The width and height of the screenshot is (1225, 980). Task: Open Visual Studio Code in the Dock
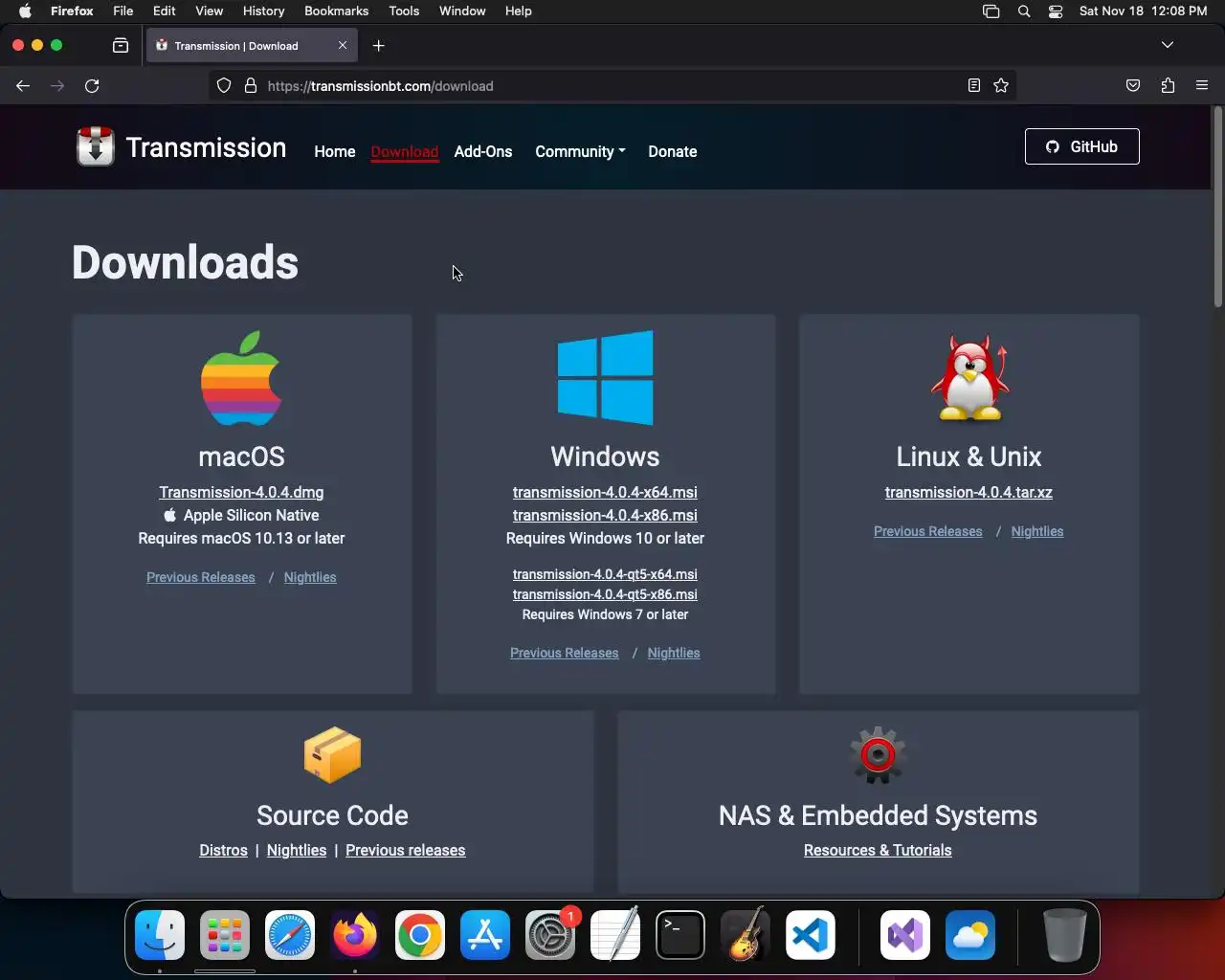811,935
